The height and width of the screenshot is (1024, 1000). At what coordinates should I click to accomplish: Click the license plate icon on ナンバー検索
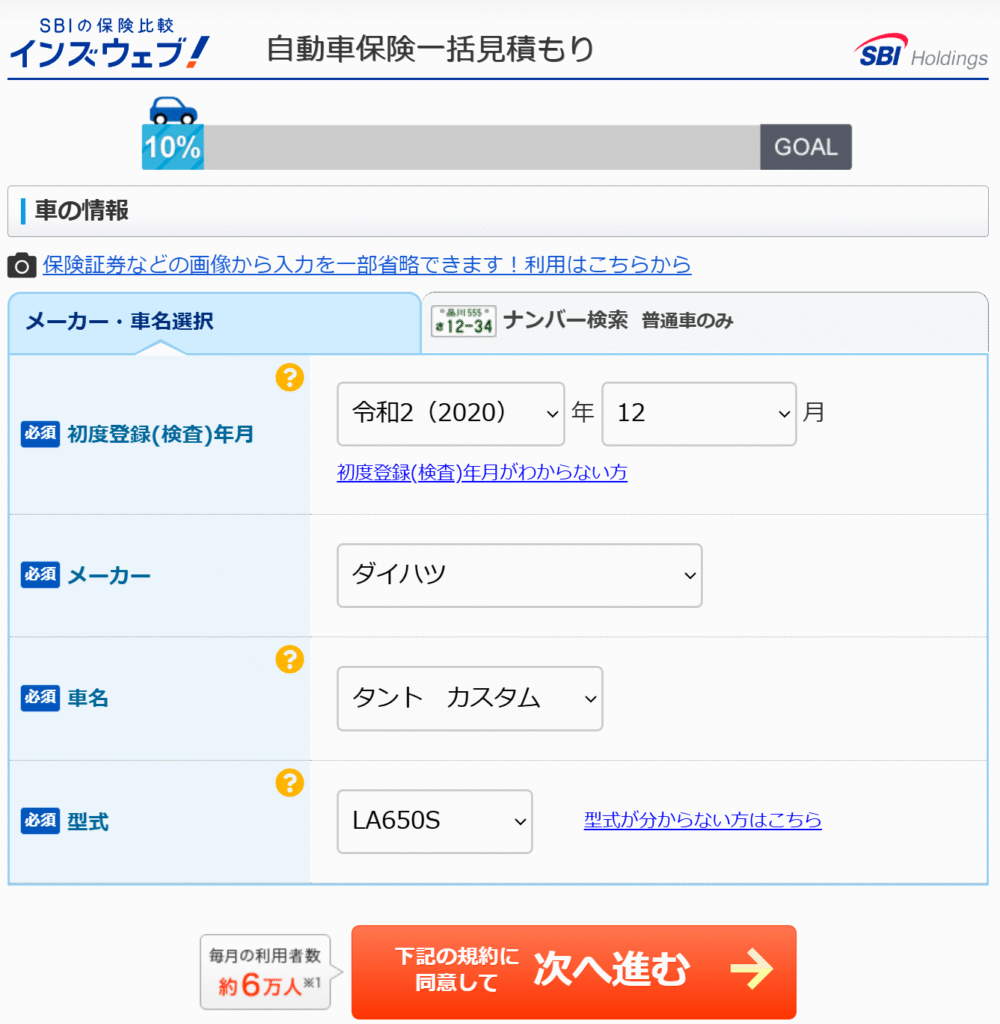point(463,321)
